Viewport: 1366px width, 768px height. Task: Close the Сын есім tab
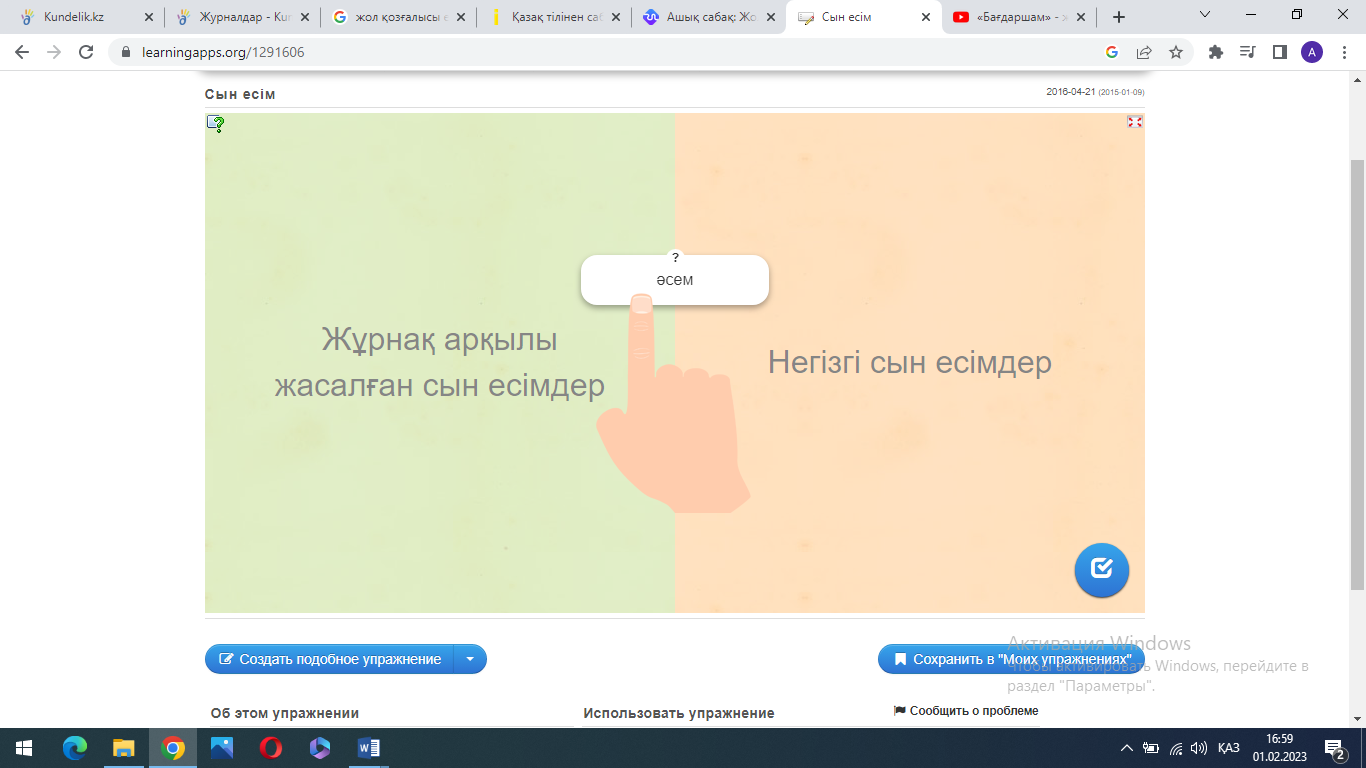point(927,17)
